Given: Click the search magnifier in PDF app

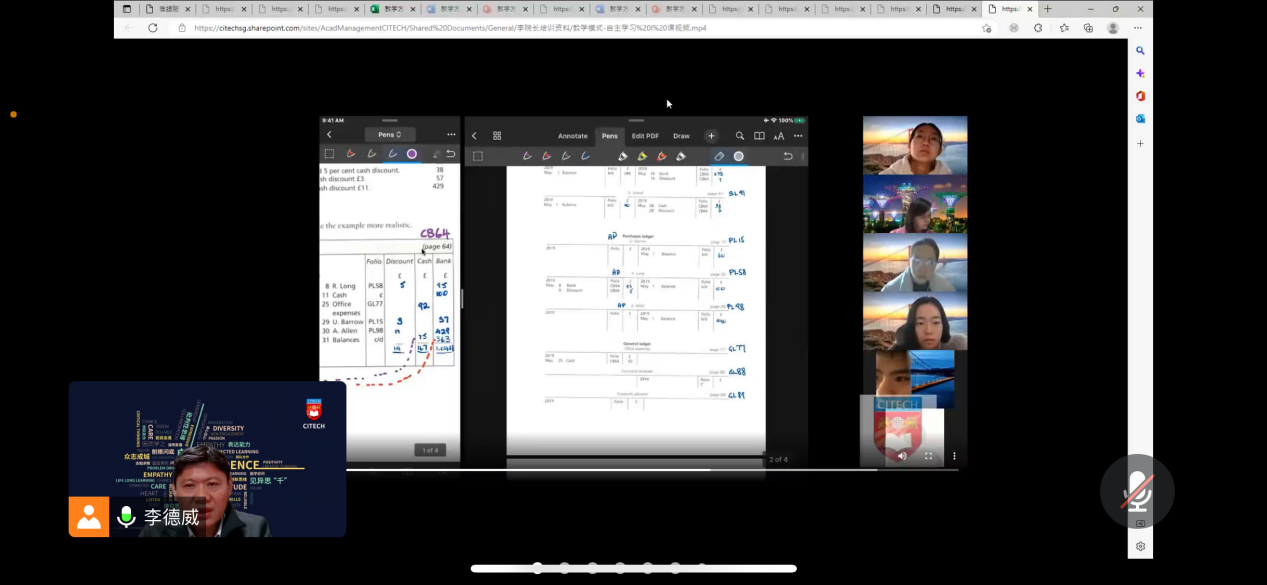Looking at the screenshot, I should (740, 136).
